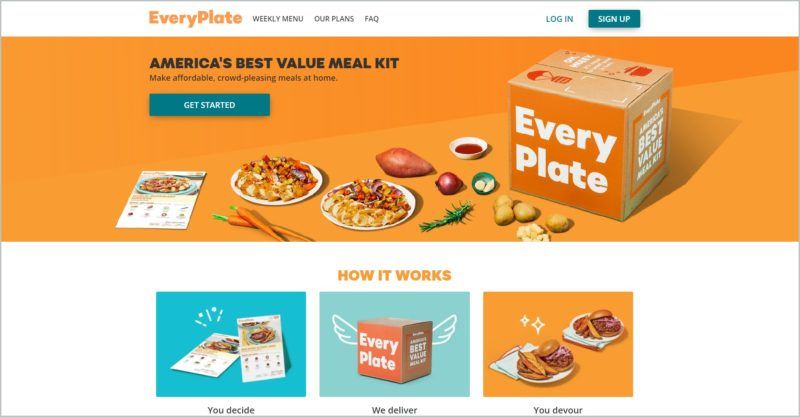Viewport: 800px width, 417px height.
Task: Click the How It Works heading
Action: pos(394,275)
